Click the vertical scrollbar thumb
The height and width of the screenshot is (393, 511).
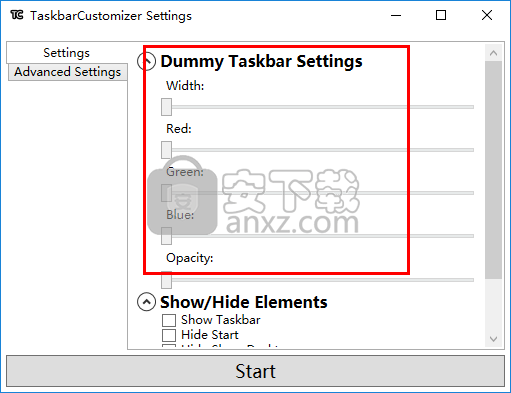(x=494, y=170)
